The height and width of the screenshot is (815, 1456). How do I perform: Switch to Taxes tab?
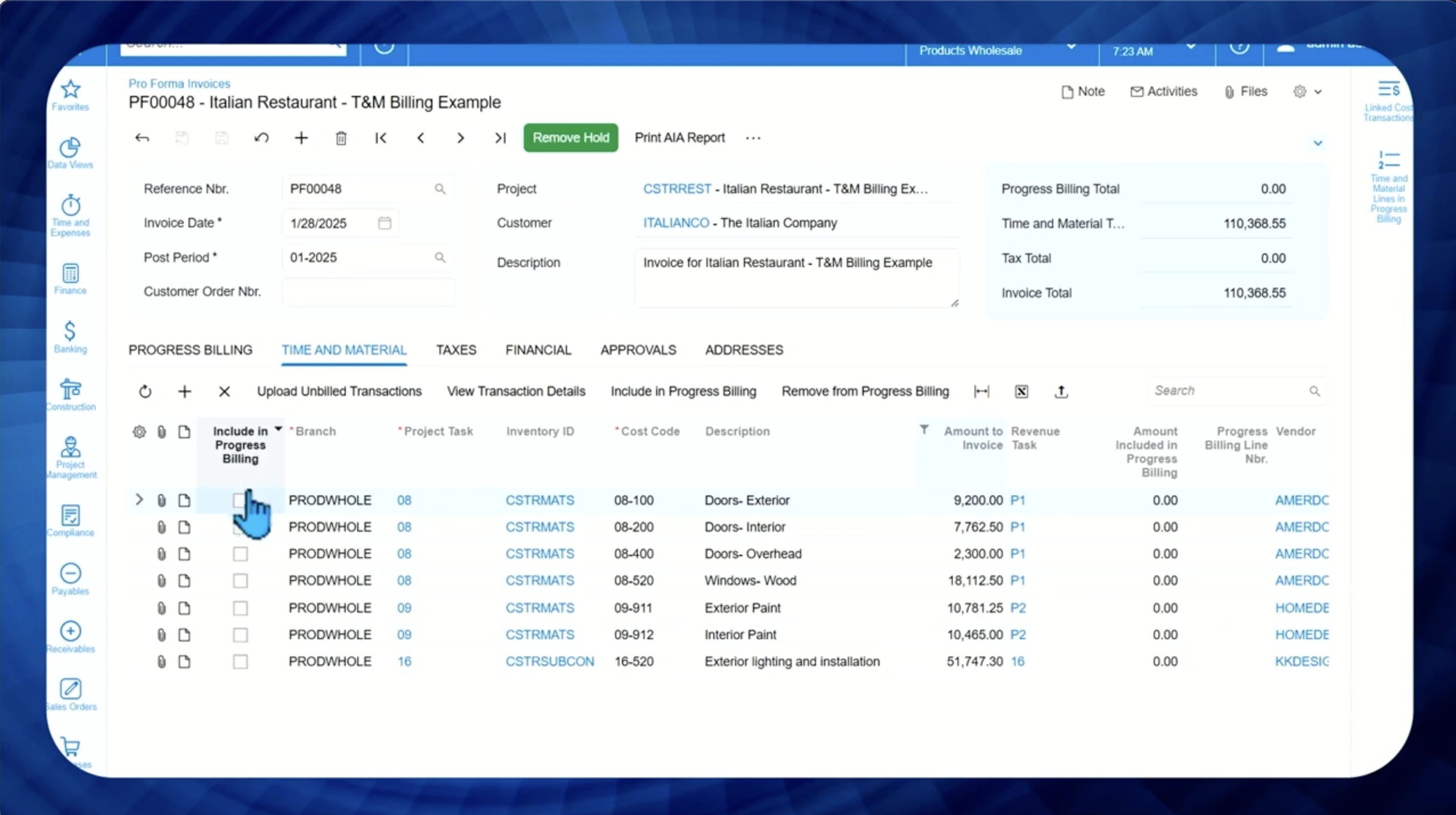coord(456,350)
